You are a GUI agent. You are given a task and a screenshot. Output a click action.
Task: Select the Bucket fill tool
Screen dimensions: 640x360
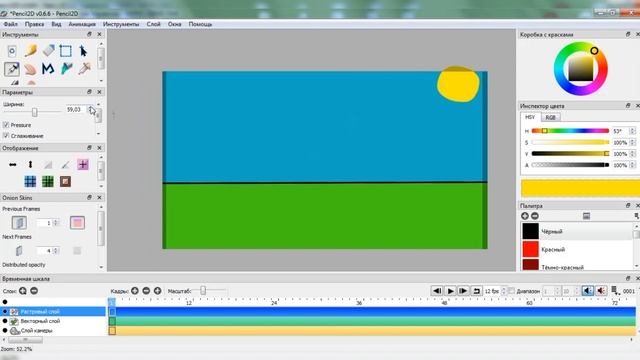(x=84, y=69)
